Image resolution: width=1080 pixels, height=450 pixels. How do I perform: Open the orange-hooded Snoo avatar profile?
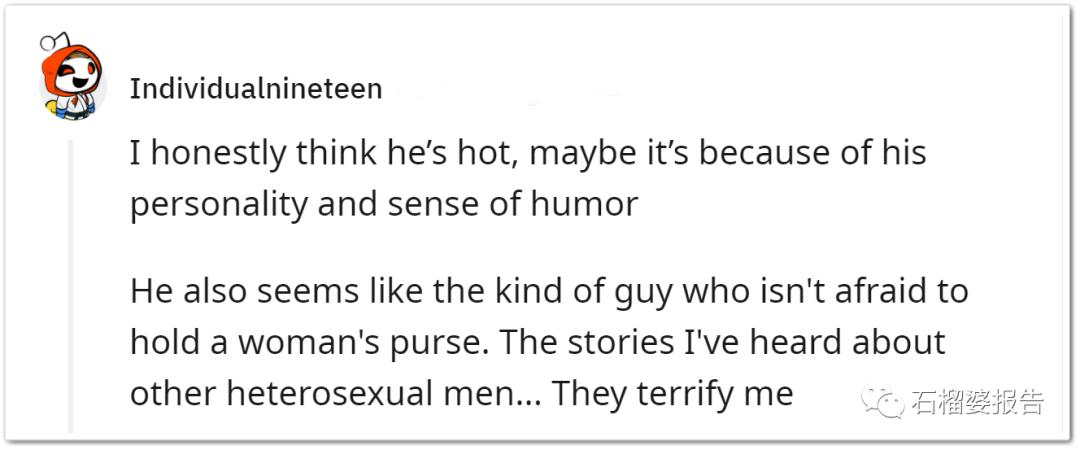72,83
